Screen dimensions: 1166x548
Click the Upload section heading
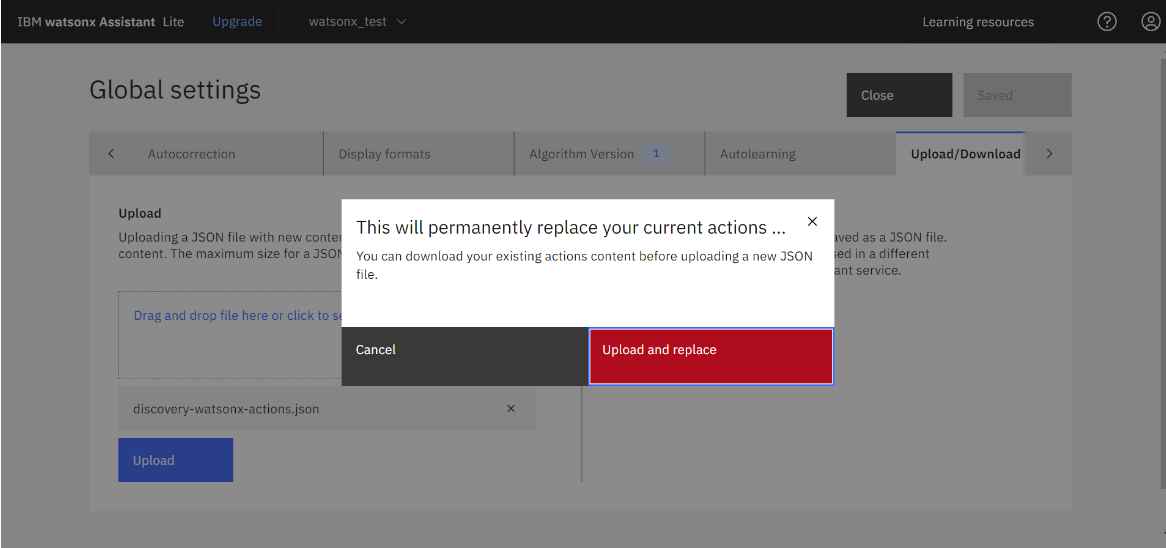[x=140, y=213]
